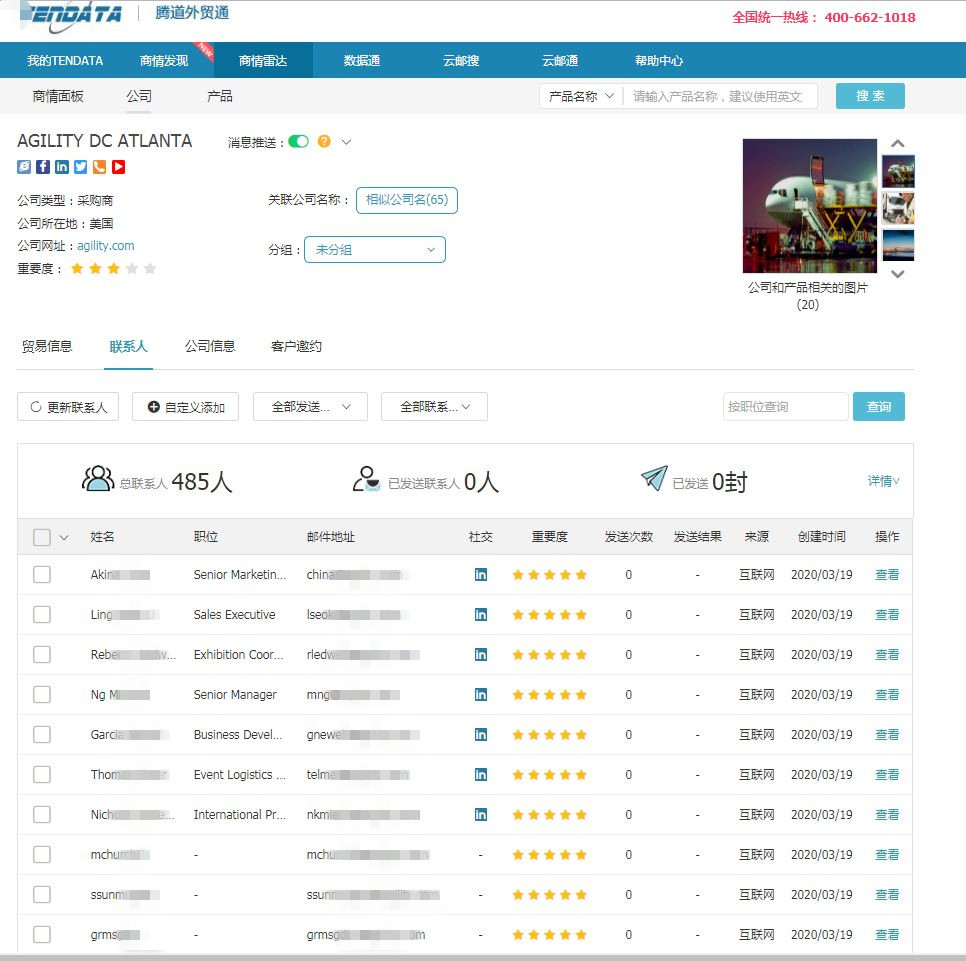Open LinkedIn profile for Exhibition Coor... row
The width and height of the screenshot is (966, 961).
[481, 654]
